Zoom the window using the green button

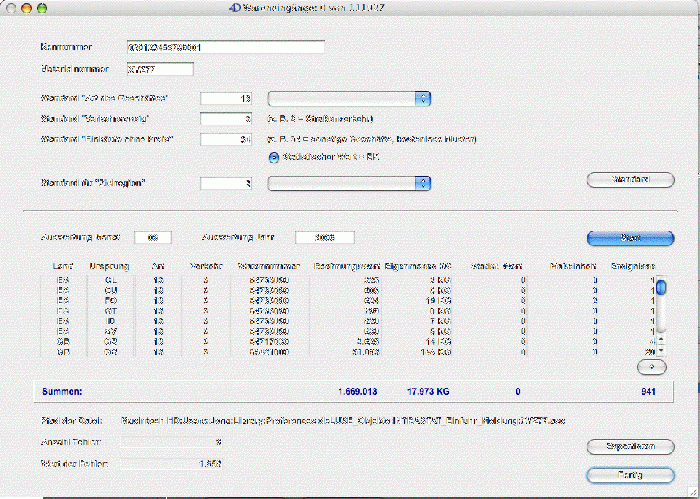42,7
